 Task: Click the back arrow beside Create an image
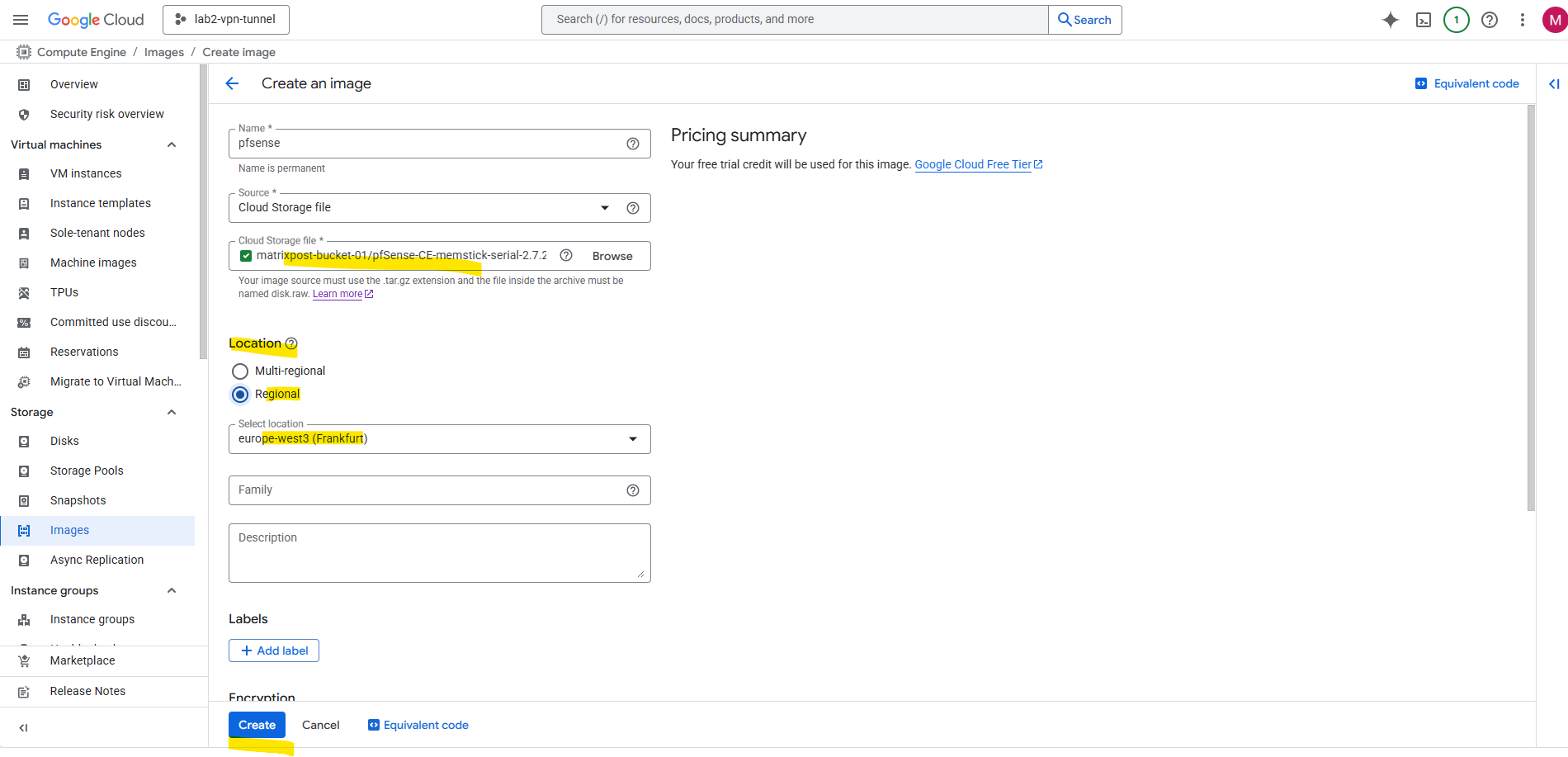click(232, 83)
